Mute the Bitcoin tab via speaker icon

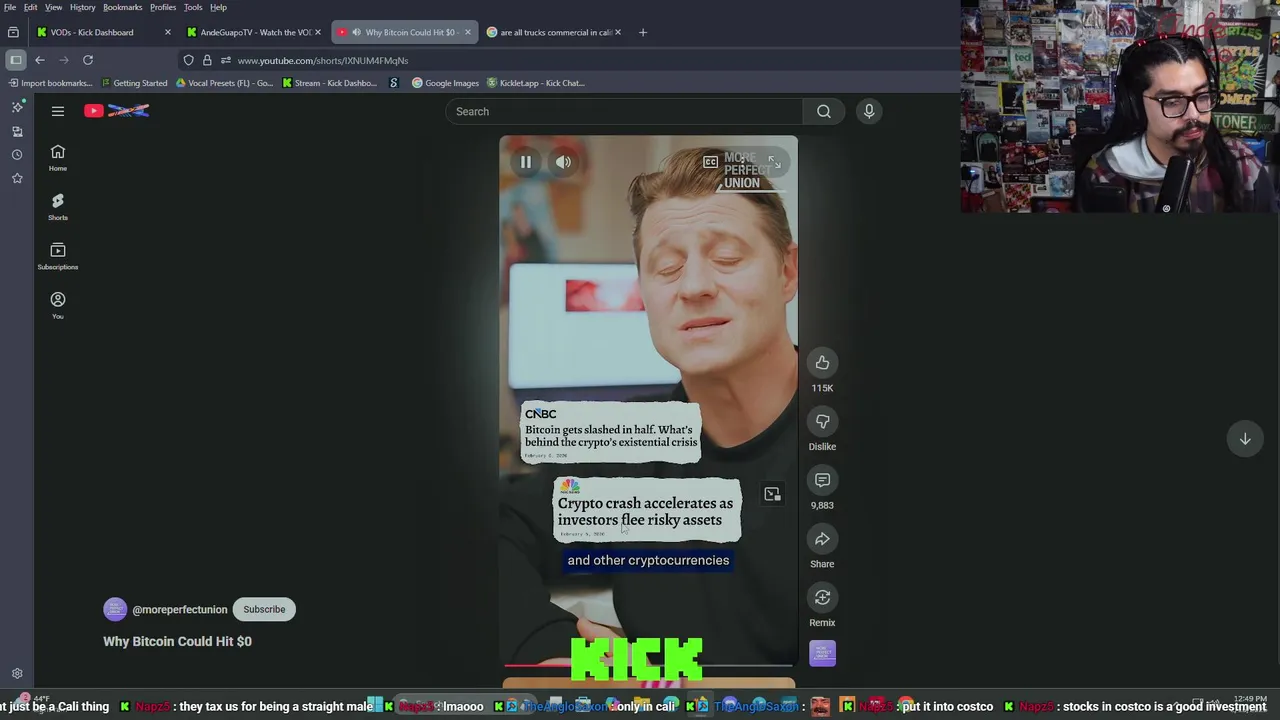click(x=356, y=32)
